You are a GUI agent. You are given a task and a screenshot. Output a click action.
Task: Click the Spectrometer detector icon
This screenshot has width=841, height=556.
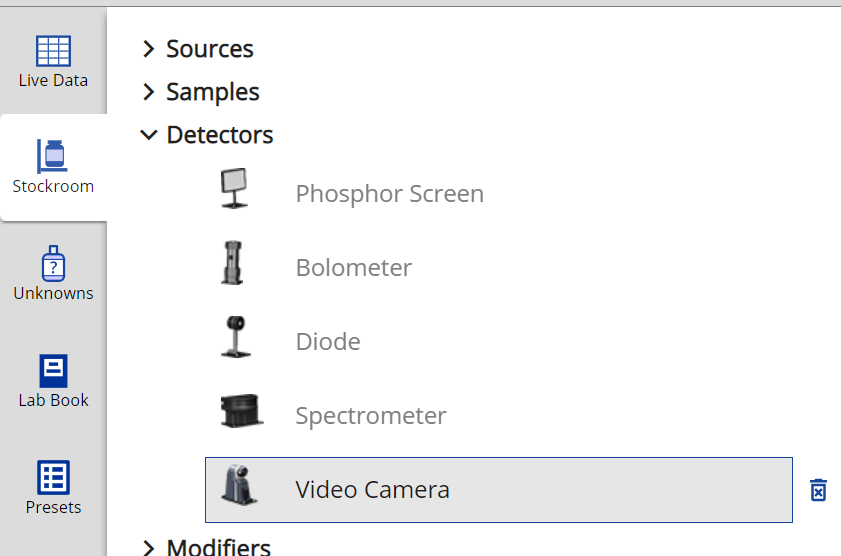(242, 411)
